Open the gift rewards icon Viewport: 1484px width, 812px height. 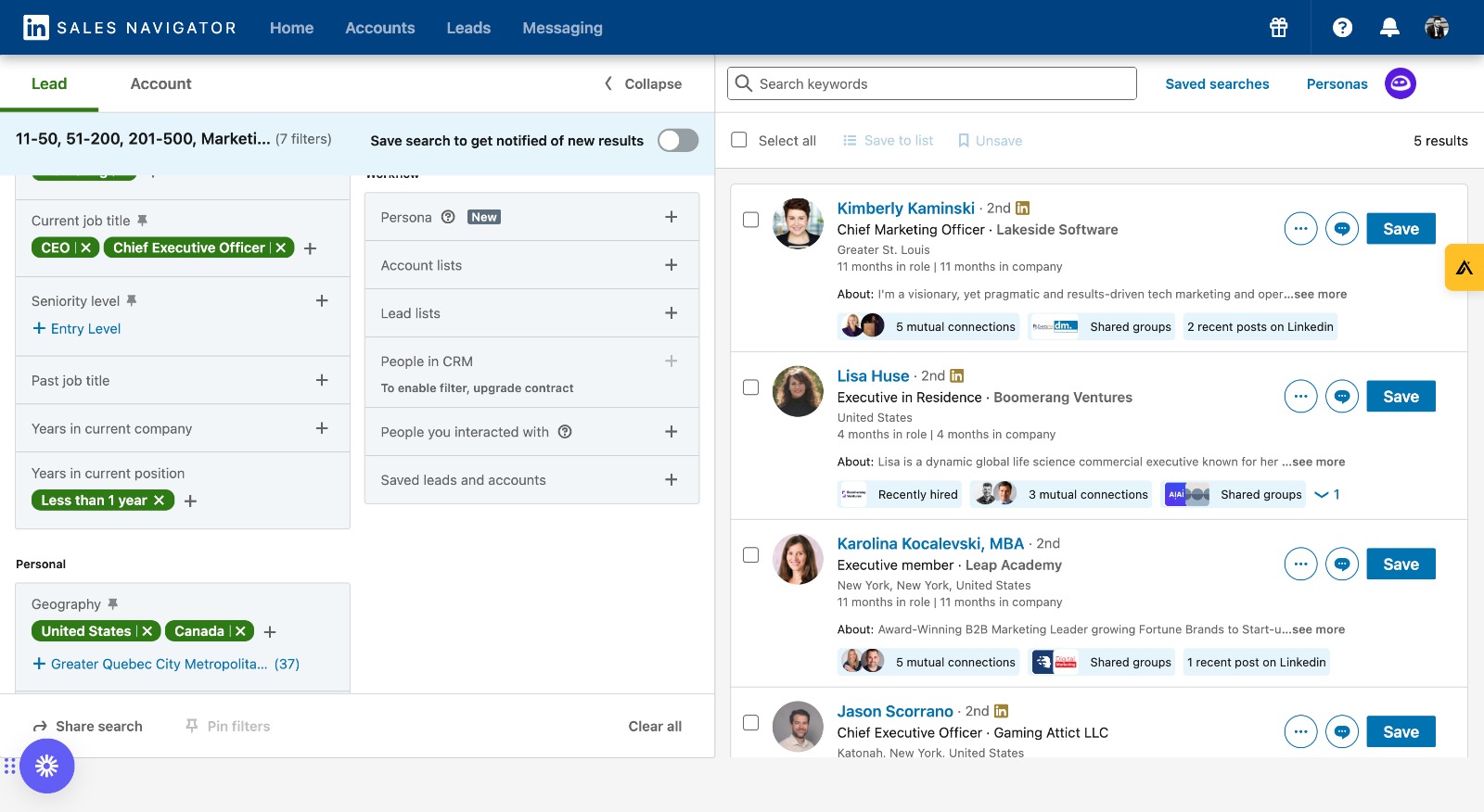coord(1278,28)
